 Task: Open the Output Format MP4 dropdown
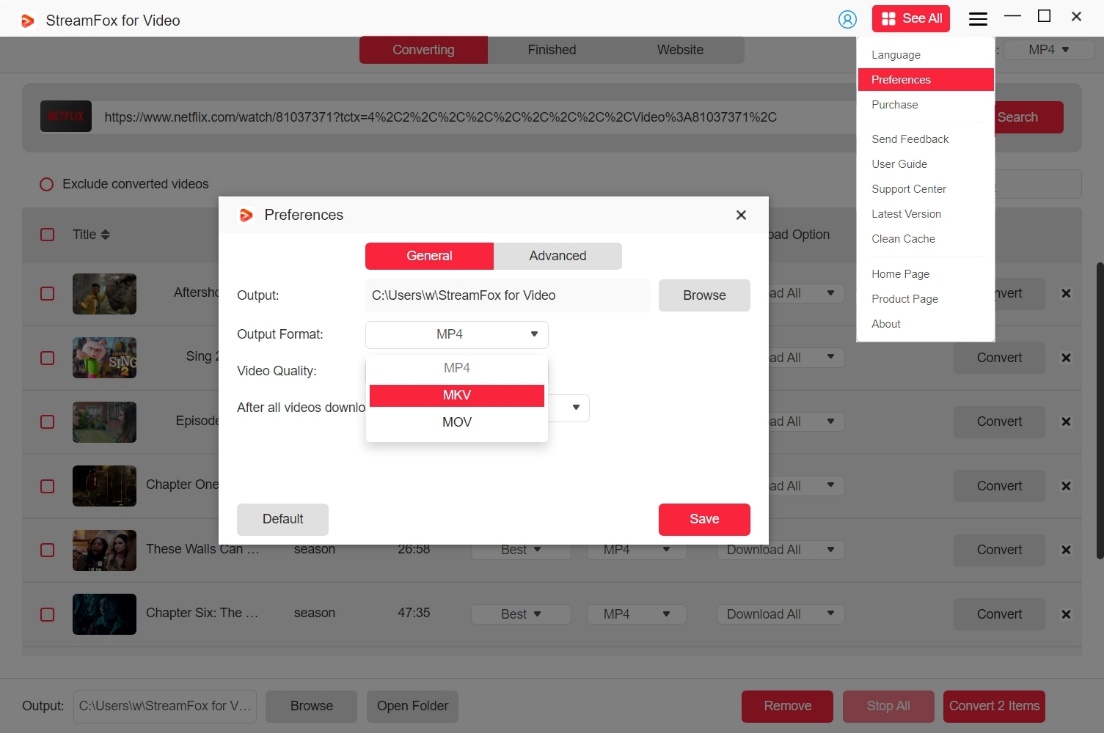(x=456, y=334)
